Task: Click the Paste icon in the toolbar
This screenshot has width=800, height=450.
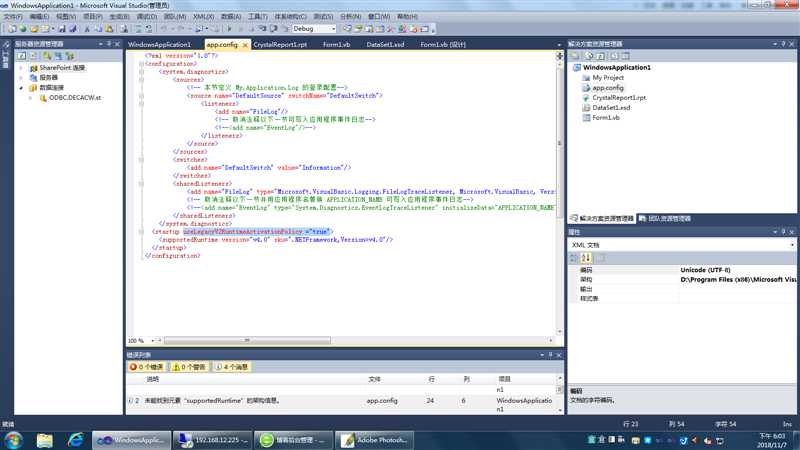Action: click(x=109, y=29)
